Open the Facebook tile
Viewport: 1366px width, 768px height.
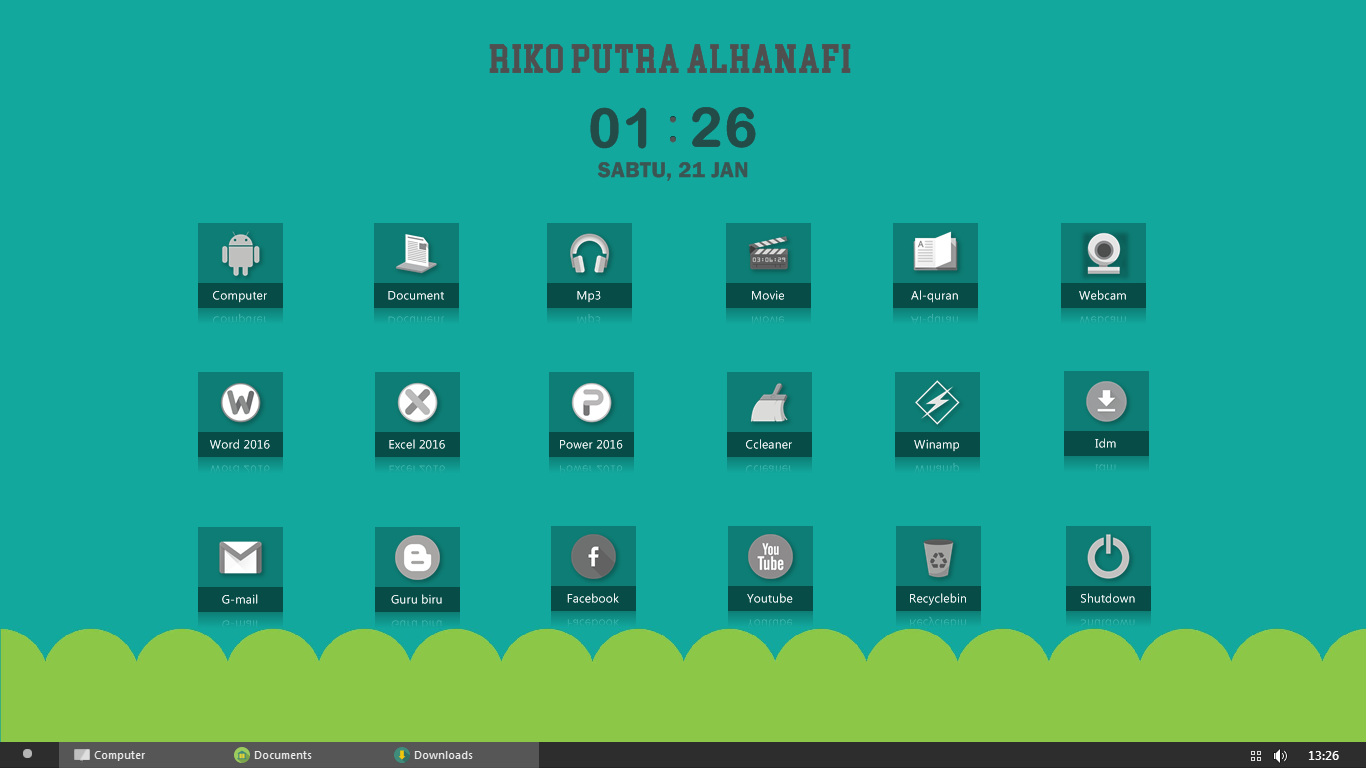coord(593,568)
